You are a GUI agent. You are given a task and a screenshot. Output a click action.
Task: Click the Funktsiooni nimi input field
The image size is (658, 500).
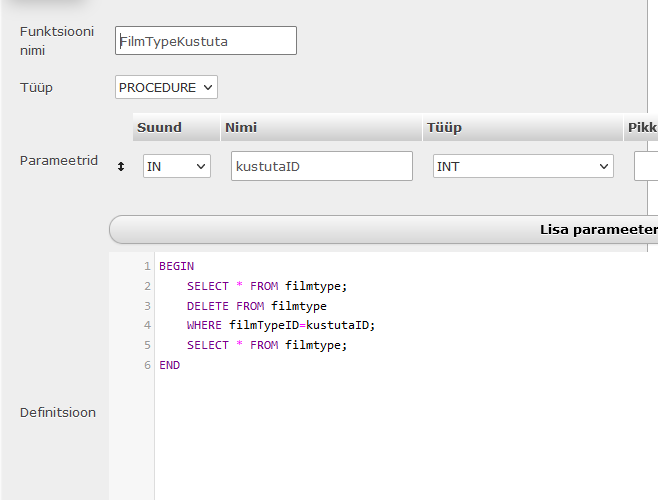click(x=206, y=41)
